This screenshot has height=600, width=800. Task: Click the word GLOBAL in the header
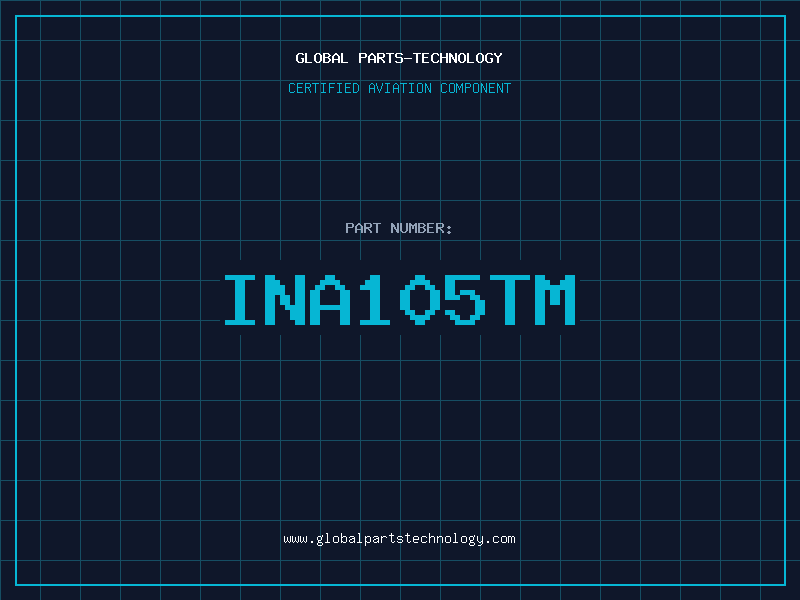pyautogui.click(x=322, y=58)
